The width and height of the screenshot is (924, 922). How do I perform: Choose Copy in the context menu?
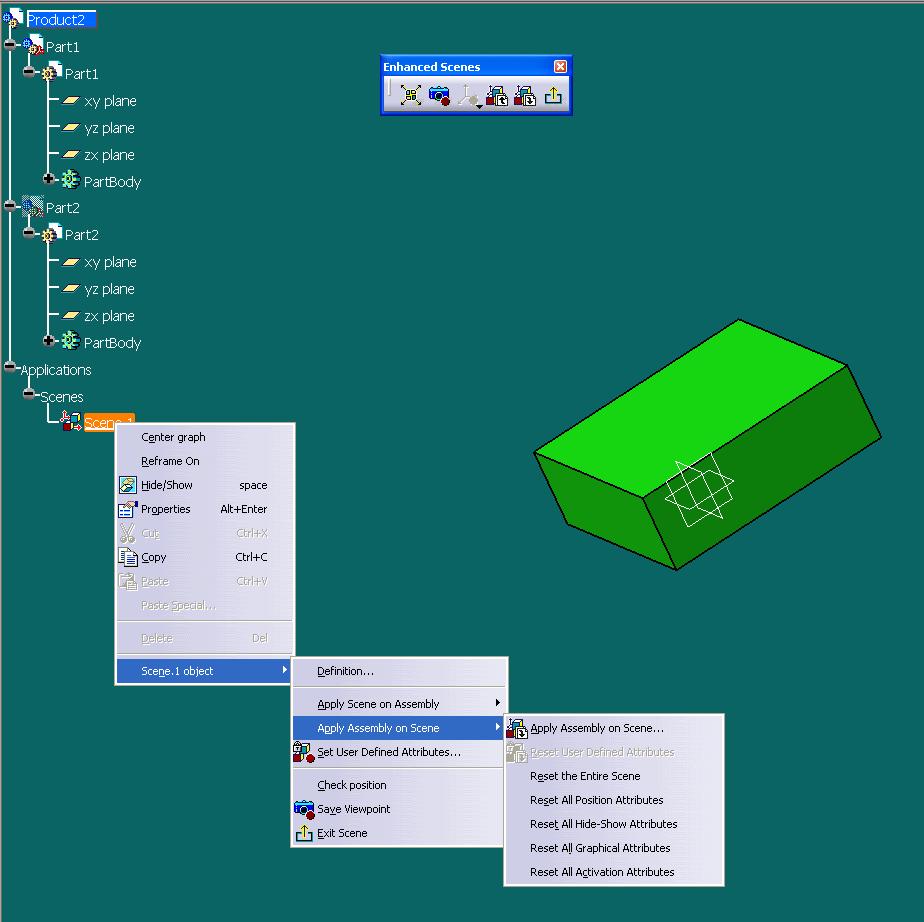(204, 557)
